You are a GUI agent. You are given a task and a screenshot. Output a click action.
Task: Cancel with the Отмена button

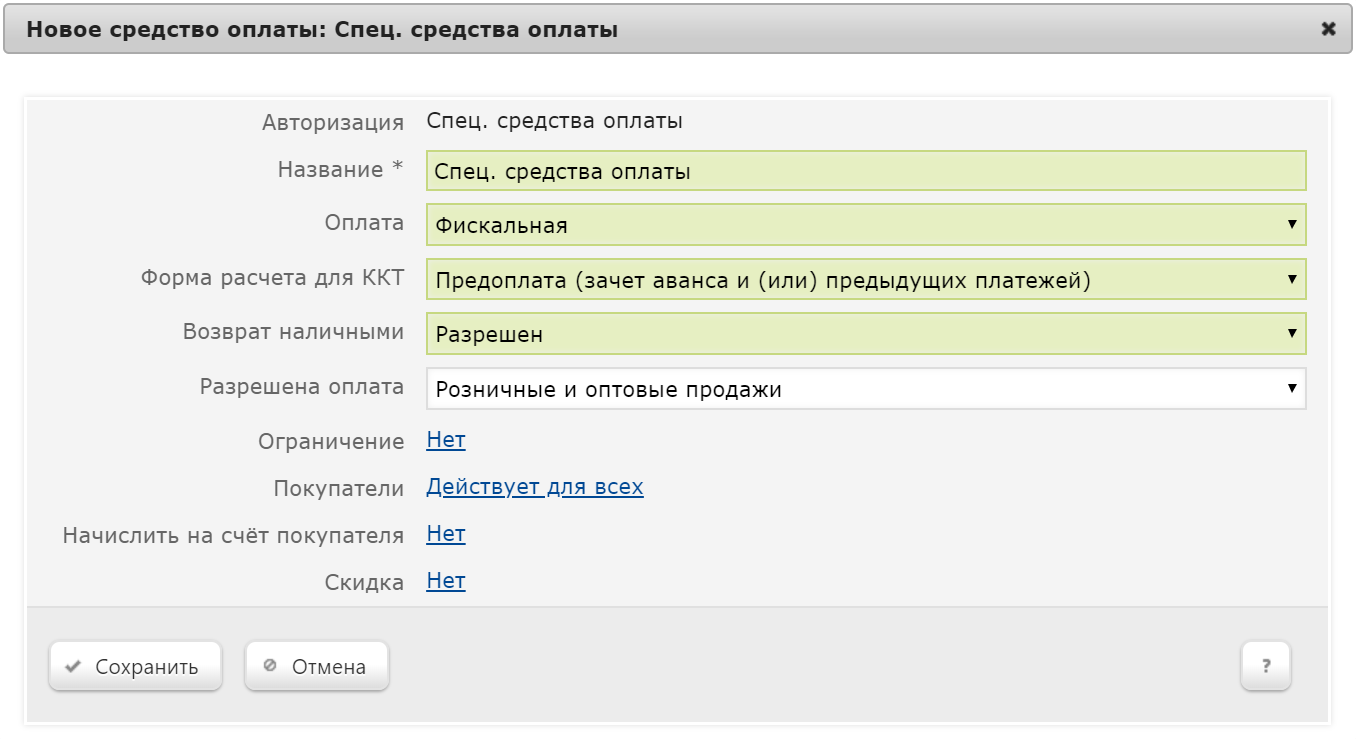tap(317, 666)
